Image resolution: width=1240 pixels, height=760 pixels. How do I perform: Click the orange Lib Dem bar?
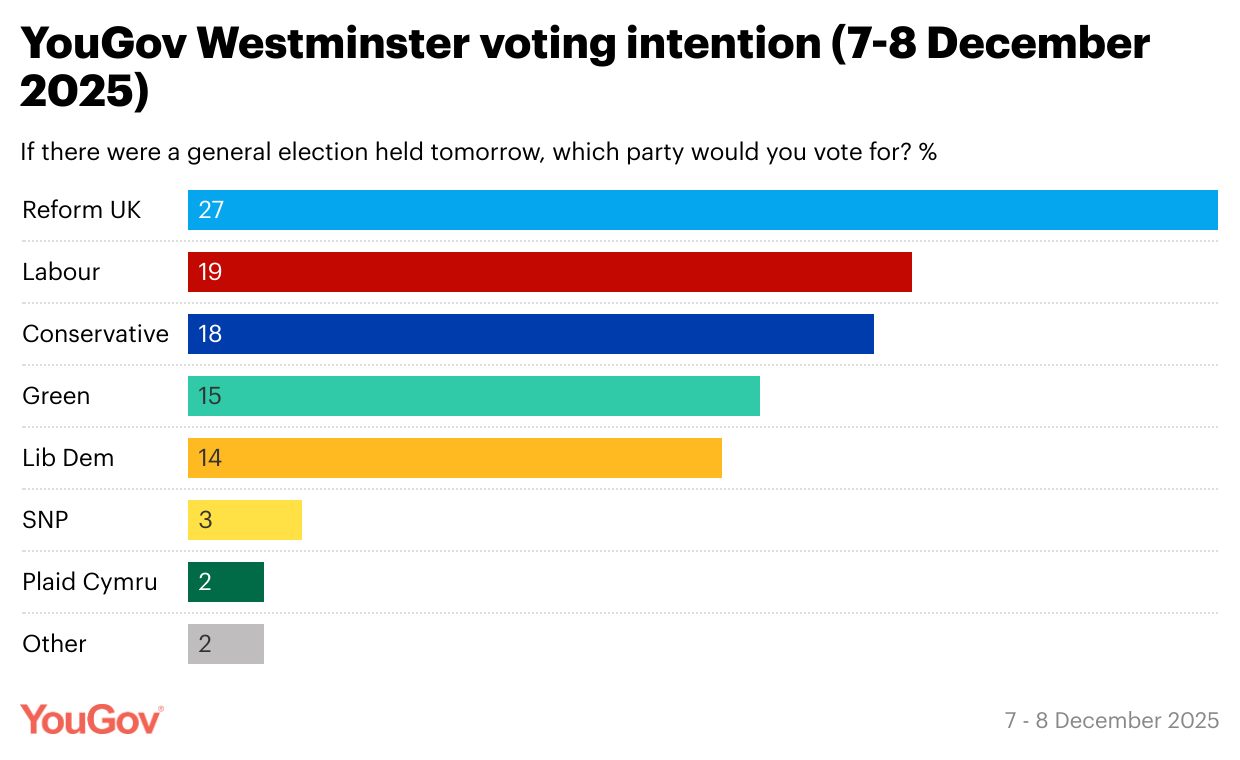click(454, 458)
